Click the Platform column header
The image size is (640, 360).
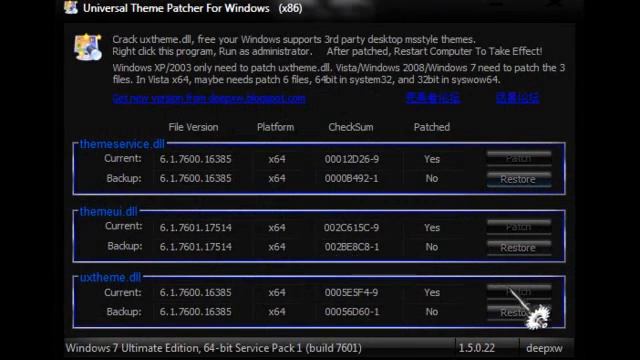pos(276,127)
